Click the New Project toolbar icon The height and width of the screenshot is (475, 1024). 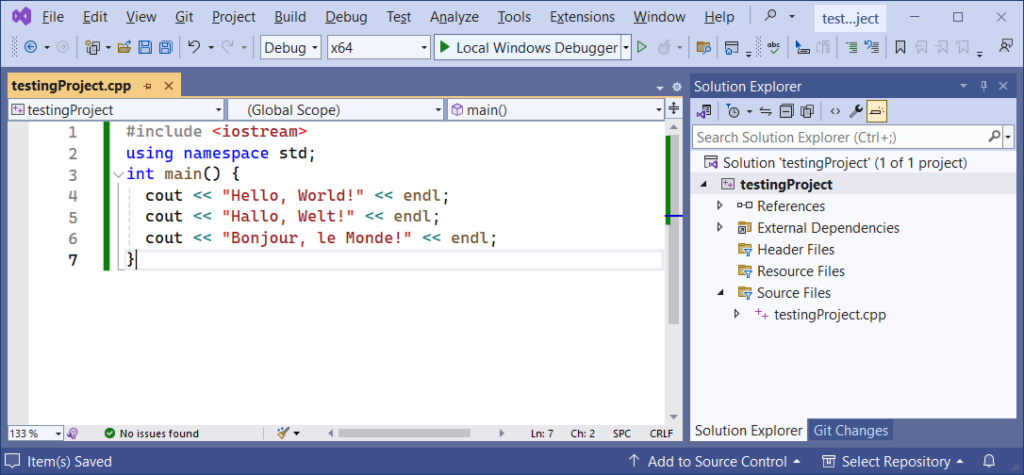pyautogui.click(x=92, y=47)
